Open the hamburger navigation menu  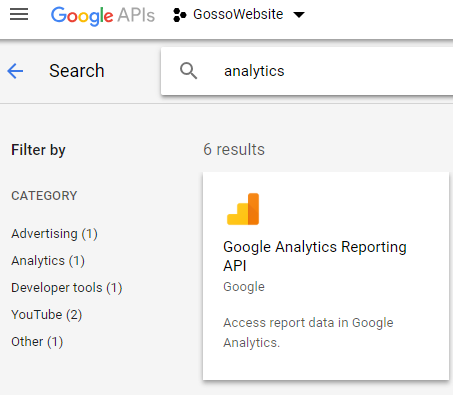click(x=19, y=14)
